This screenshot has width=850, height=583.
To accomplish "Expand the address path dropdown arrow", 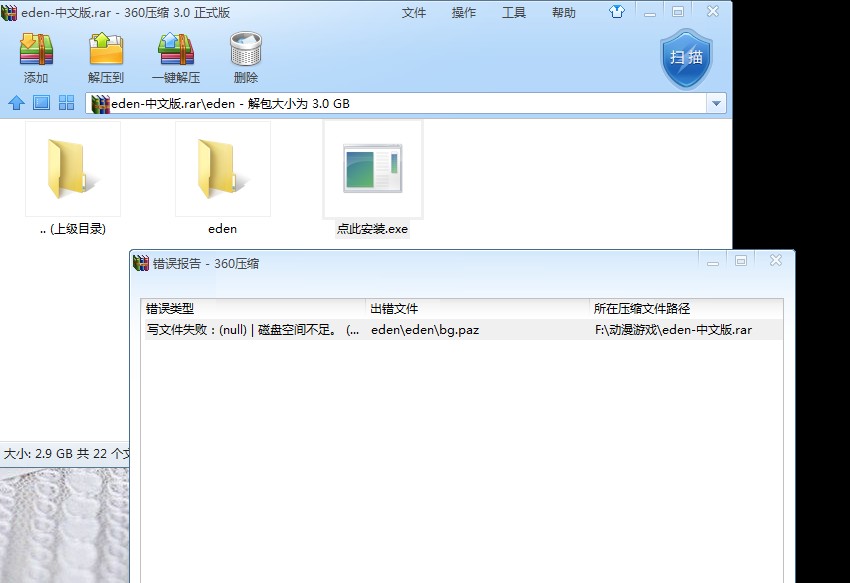I will [716, 103].
